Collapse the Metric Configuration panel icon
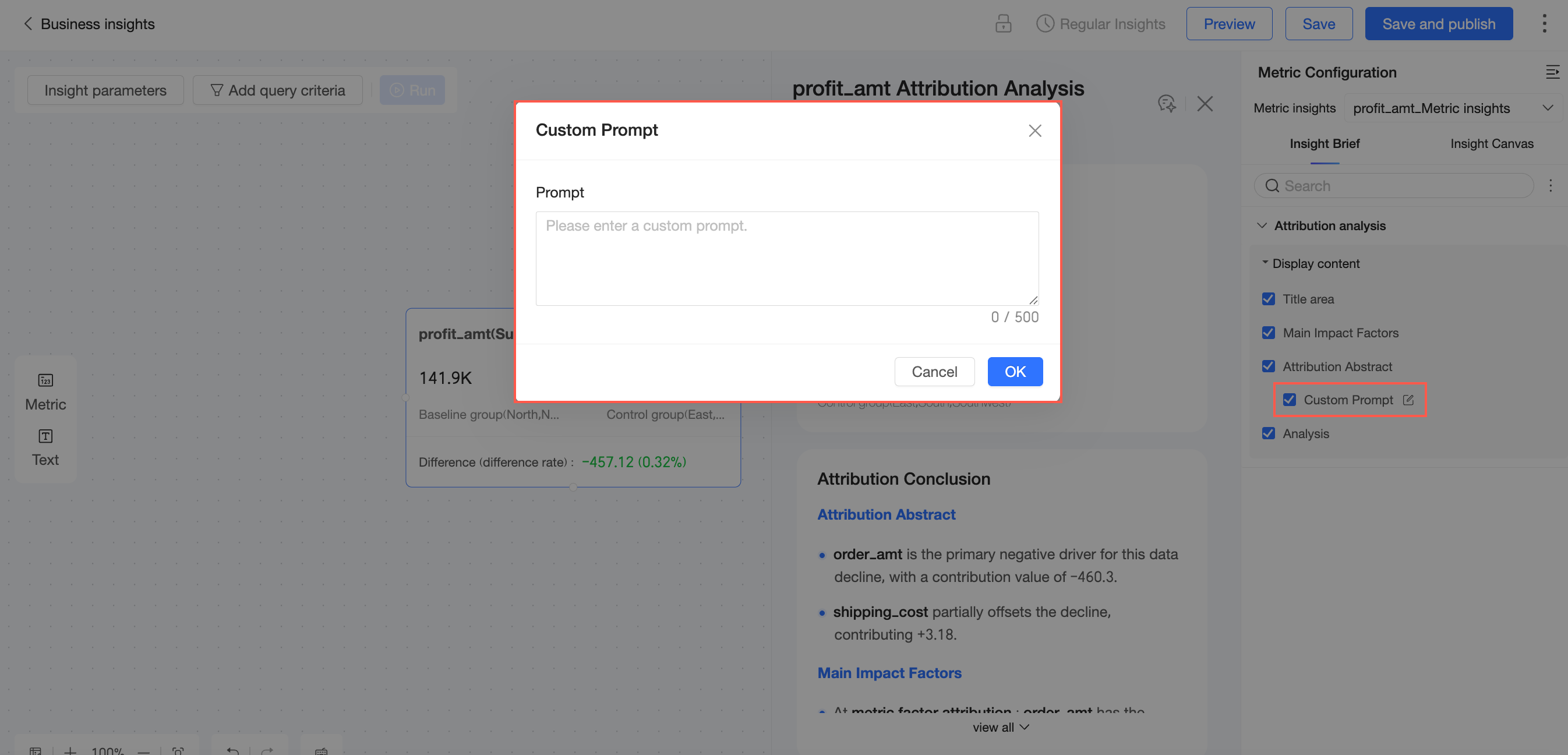1568x755 pixels. tap(1552, 72)
